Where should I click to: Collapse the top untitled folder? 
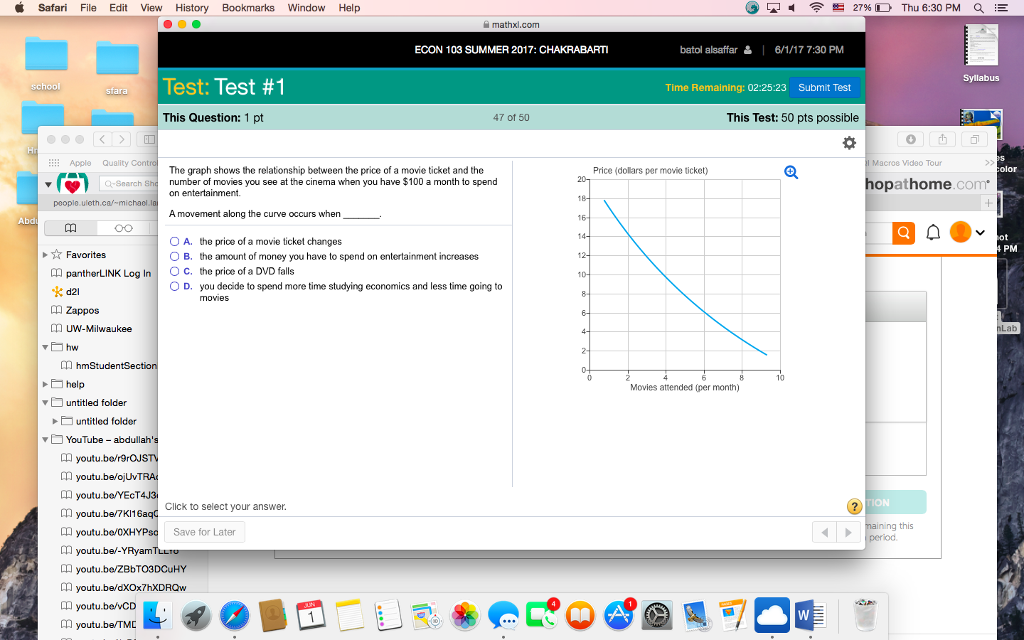point(45,403)
